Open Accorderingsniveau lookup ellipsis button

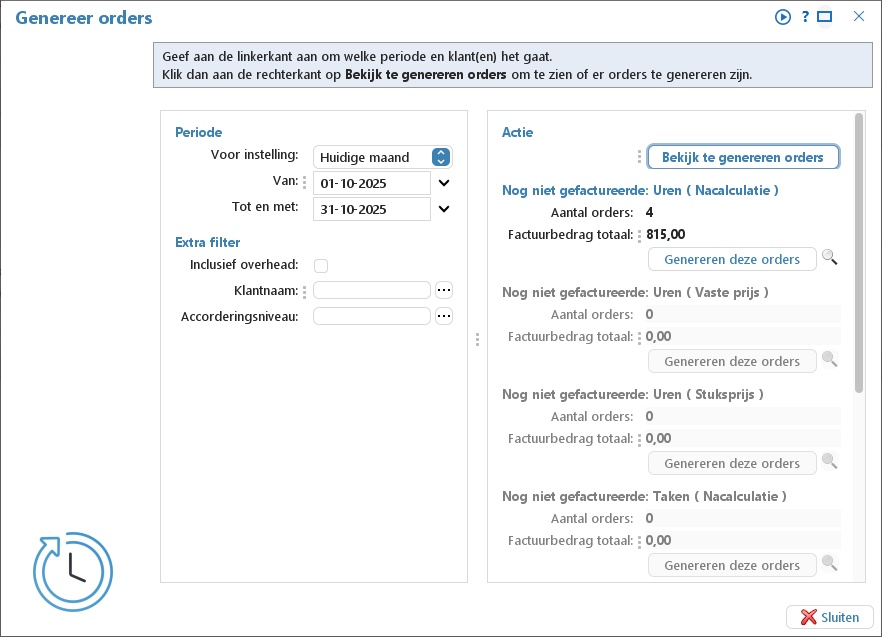click(444, 316)
